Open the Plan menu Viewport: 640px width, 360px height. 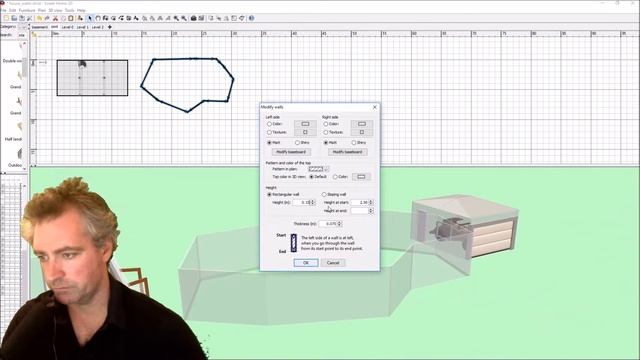(x=42, y=10)
